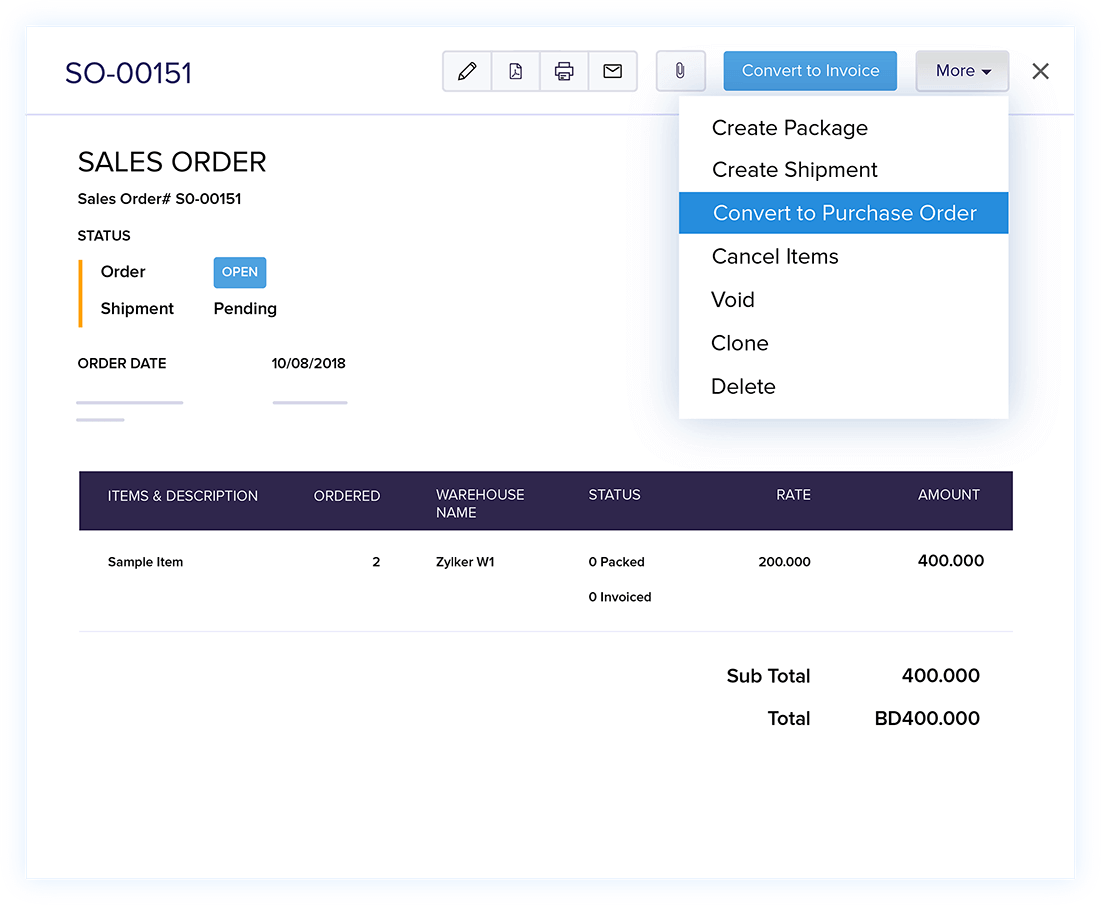This screenshot has width=1101, height=905.
Task: Pick Clone in the dropdown list
Action: pos(740,343)
